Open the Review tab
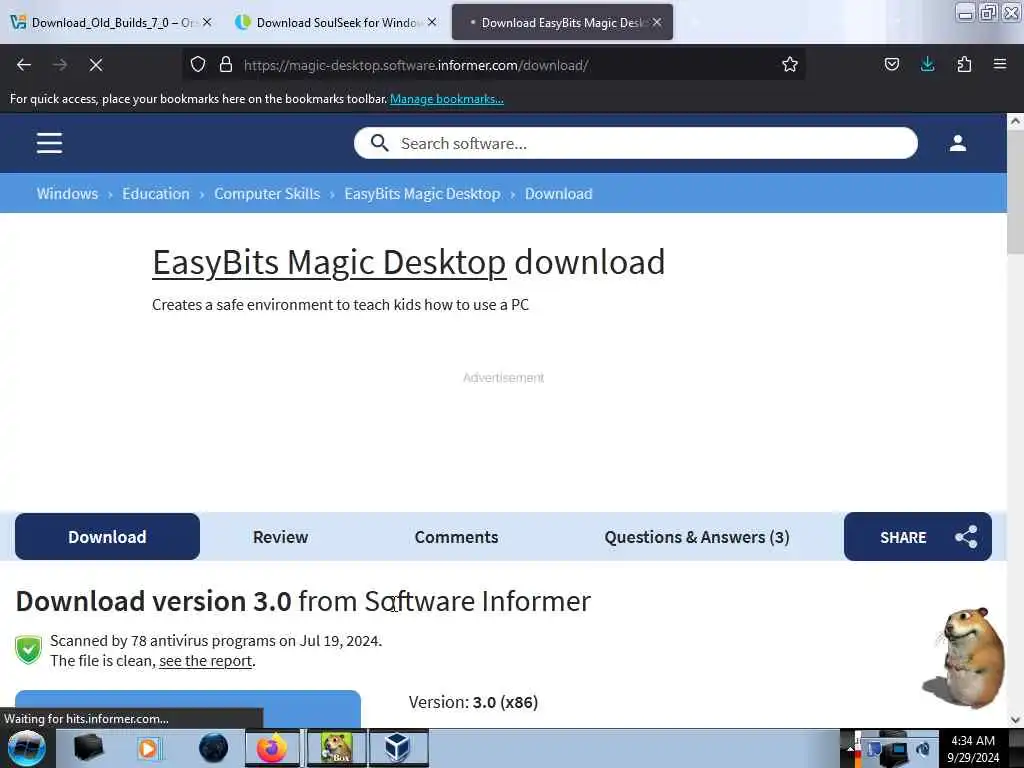This screenshot has height=768, width=1024. (280, 537)
